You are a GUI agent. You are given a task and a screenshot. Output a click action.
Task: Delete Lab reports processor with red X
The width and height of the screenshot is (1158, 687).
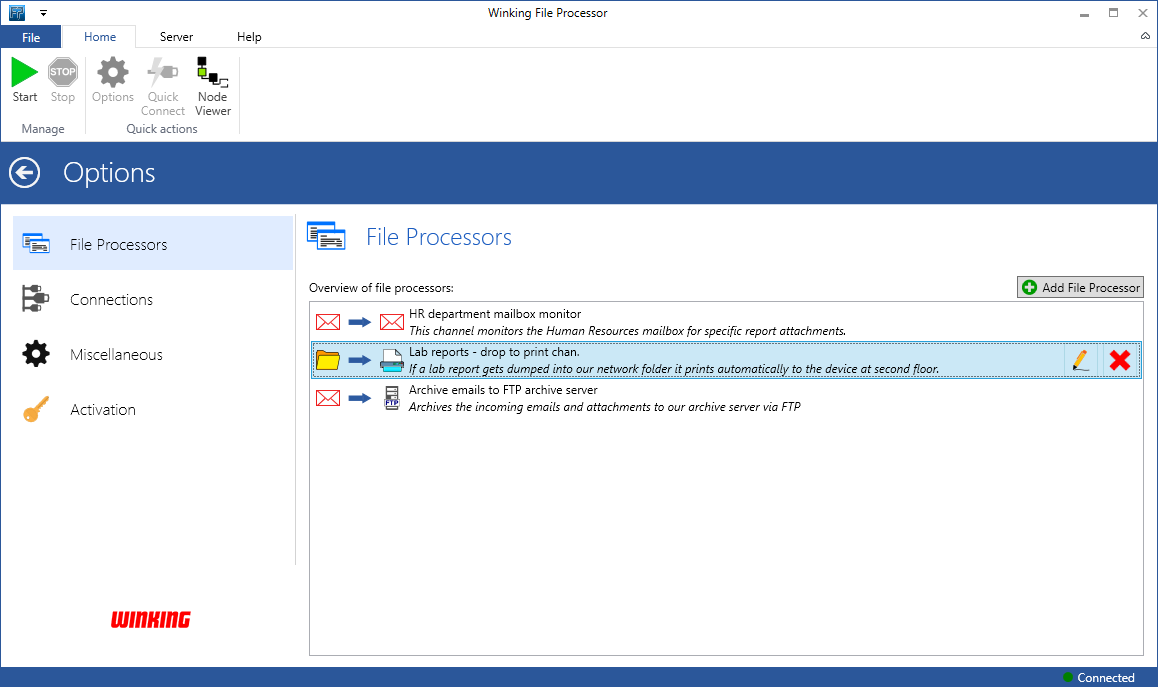(x=1120, y=360)
